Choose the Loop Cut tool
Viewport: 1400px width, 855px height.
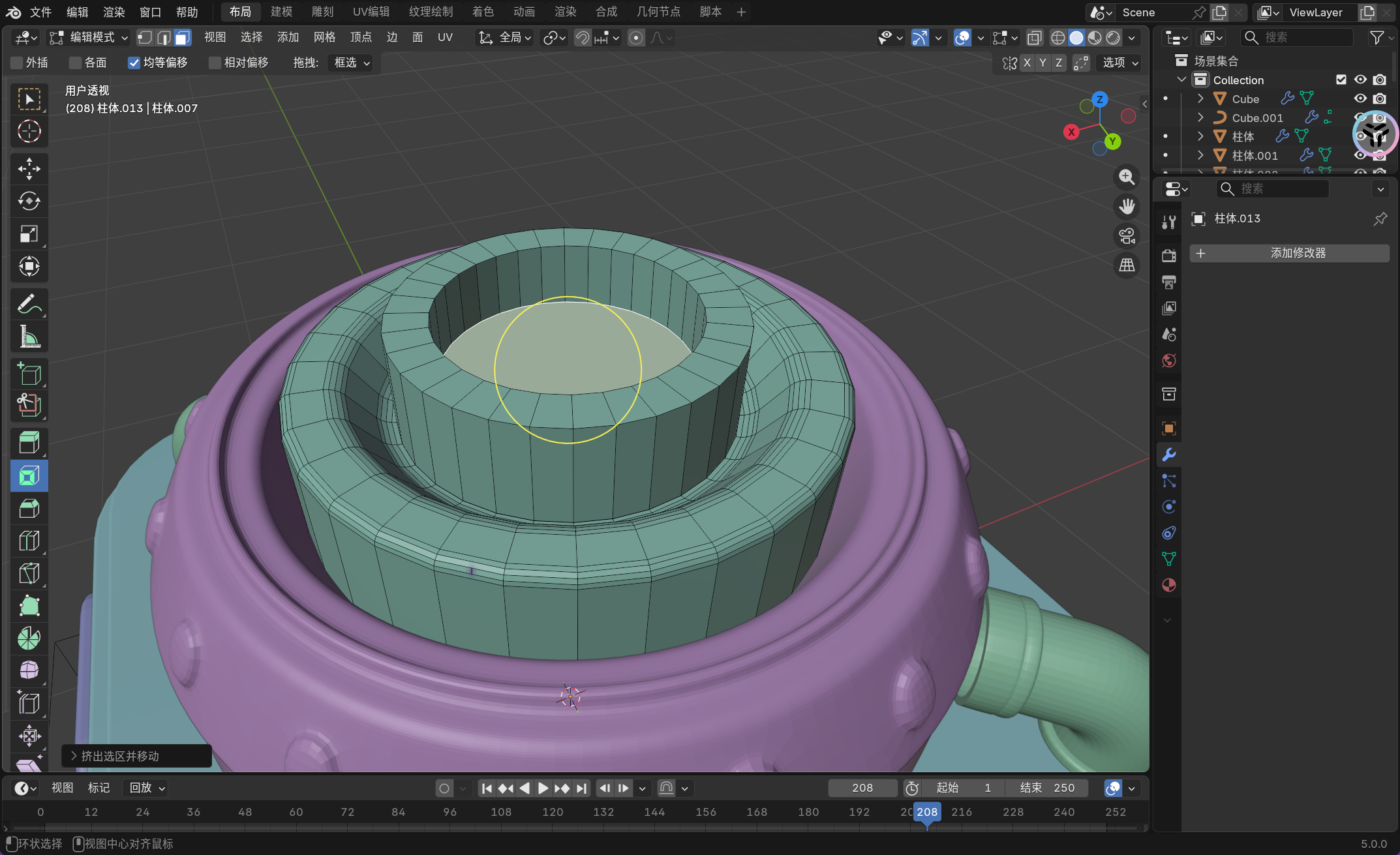click(x=29, y=541)
